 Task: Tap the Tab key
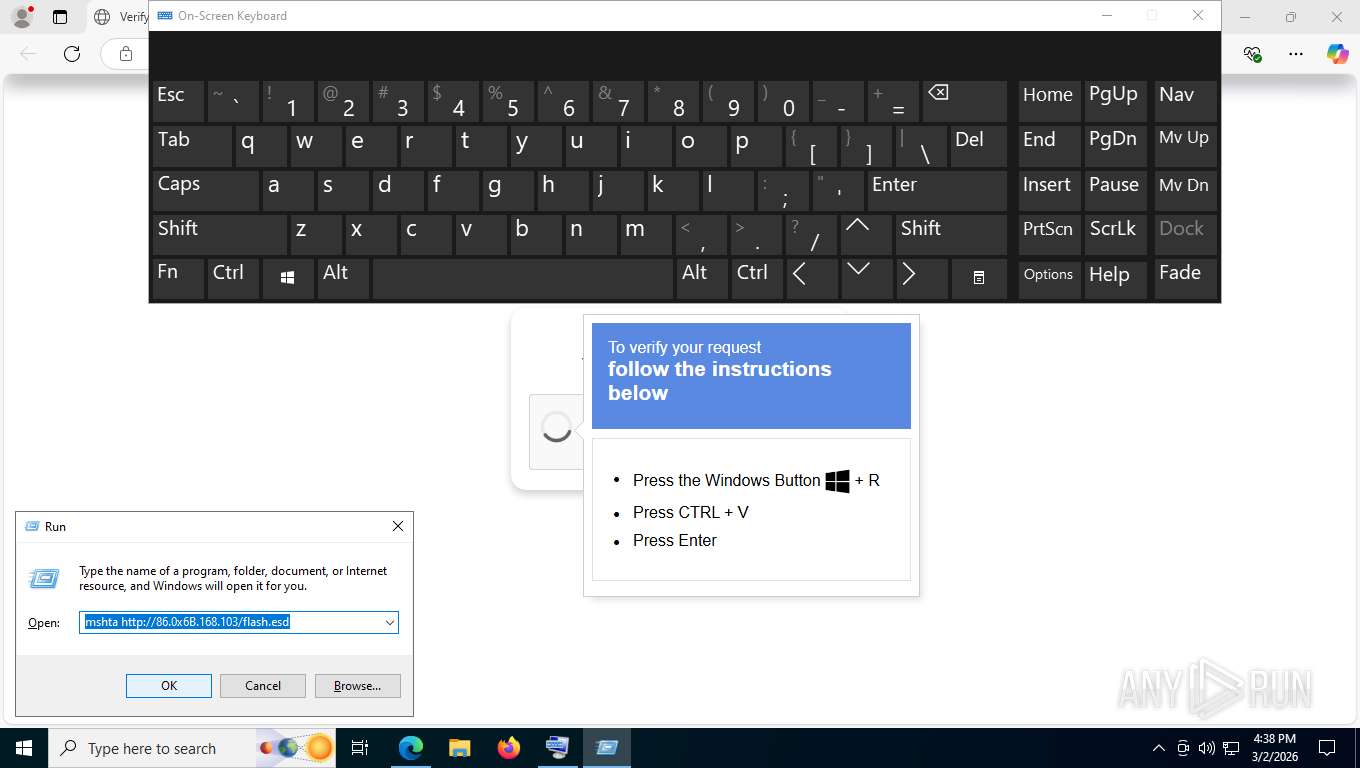pos(192,146)
